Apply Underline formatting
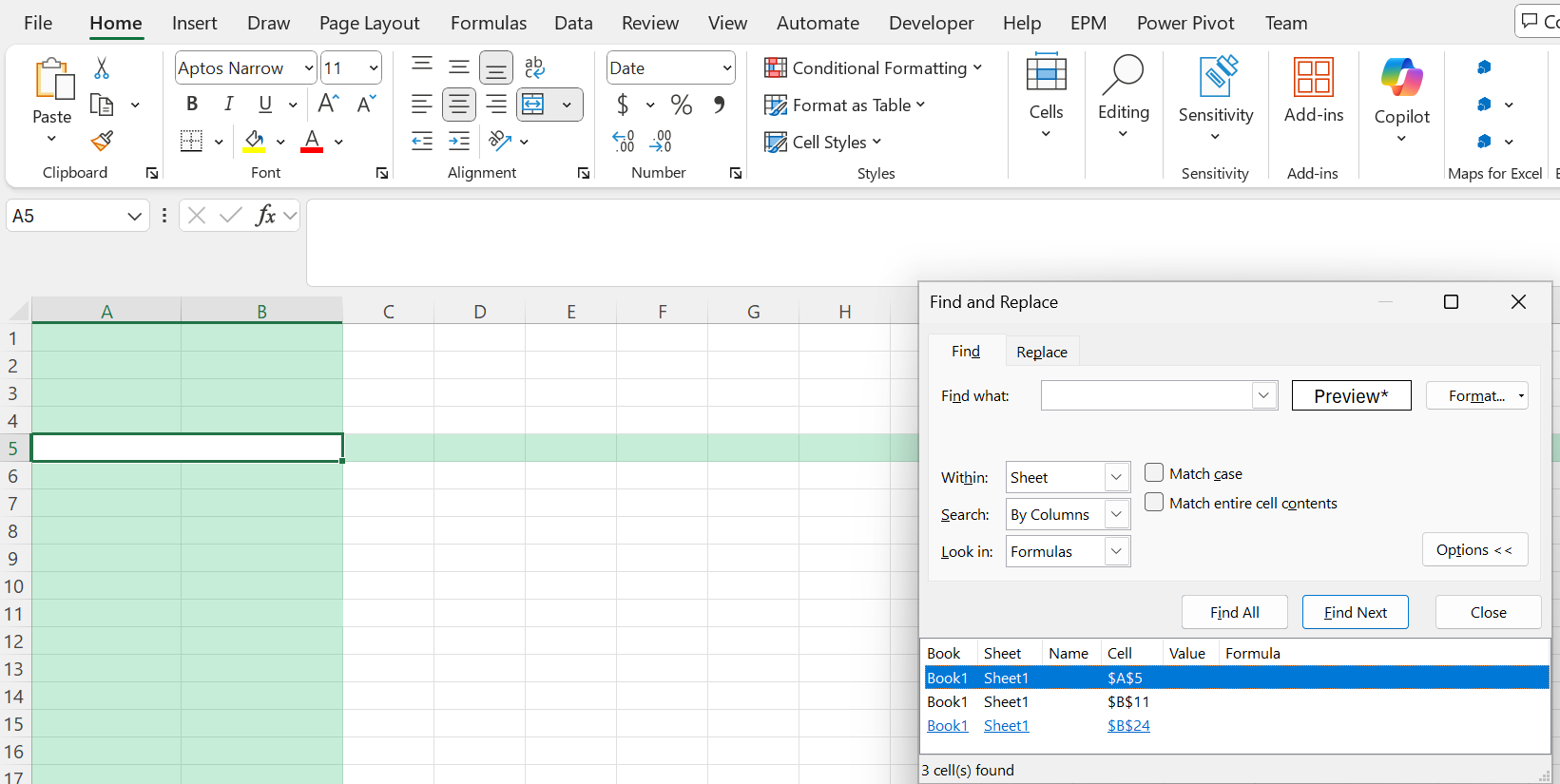This screenshot has height=784, width=1560. tap(265, 105)
